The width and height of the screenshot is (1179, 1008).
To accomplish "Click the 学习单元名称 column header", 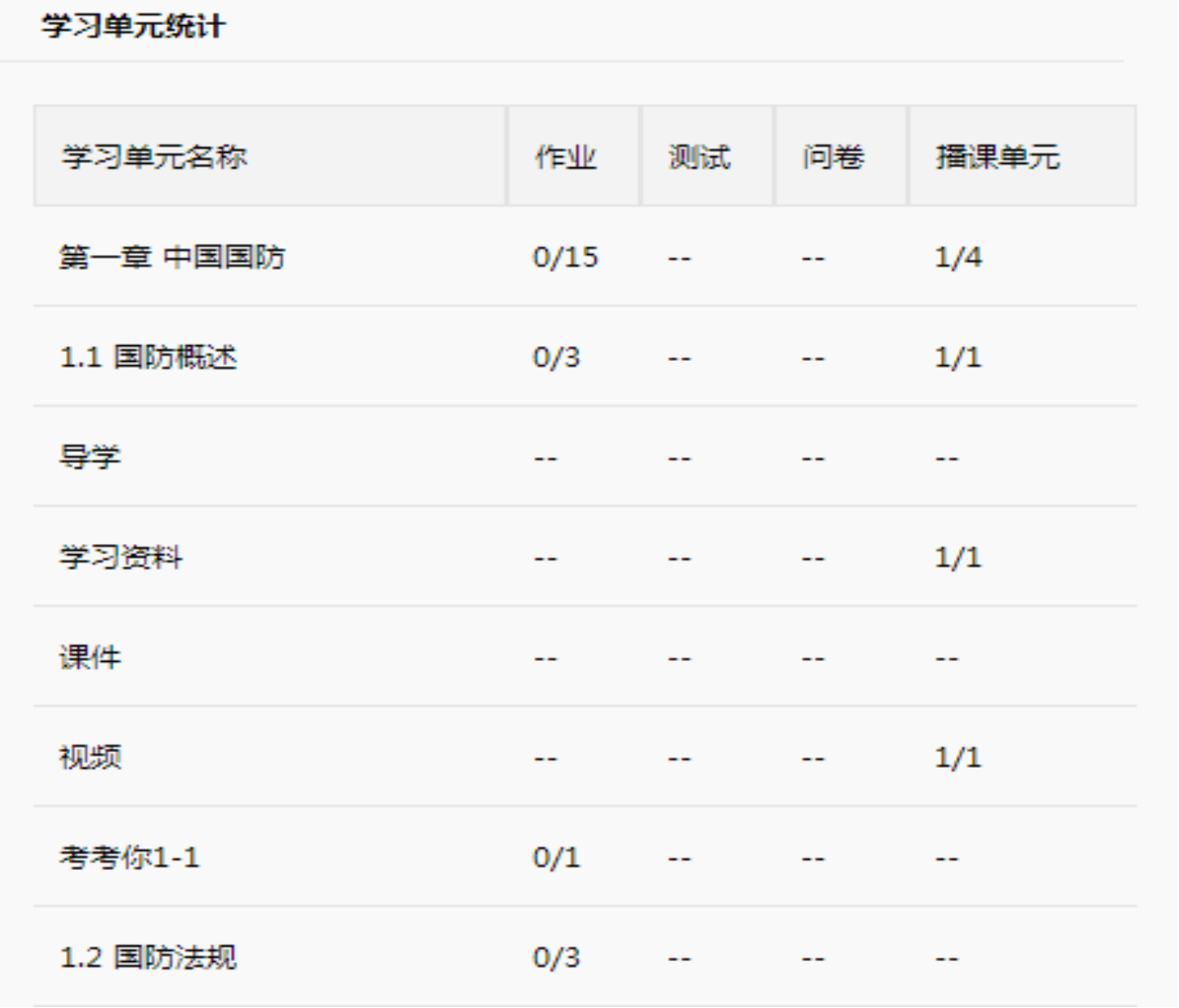I will [154, 157].
